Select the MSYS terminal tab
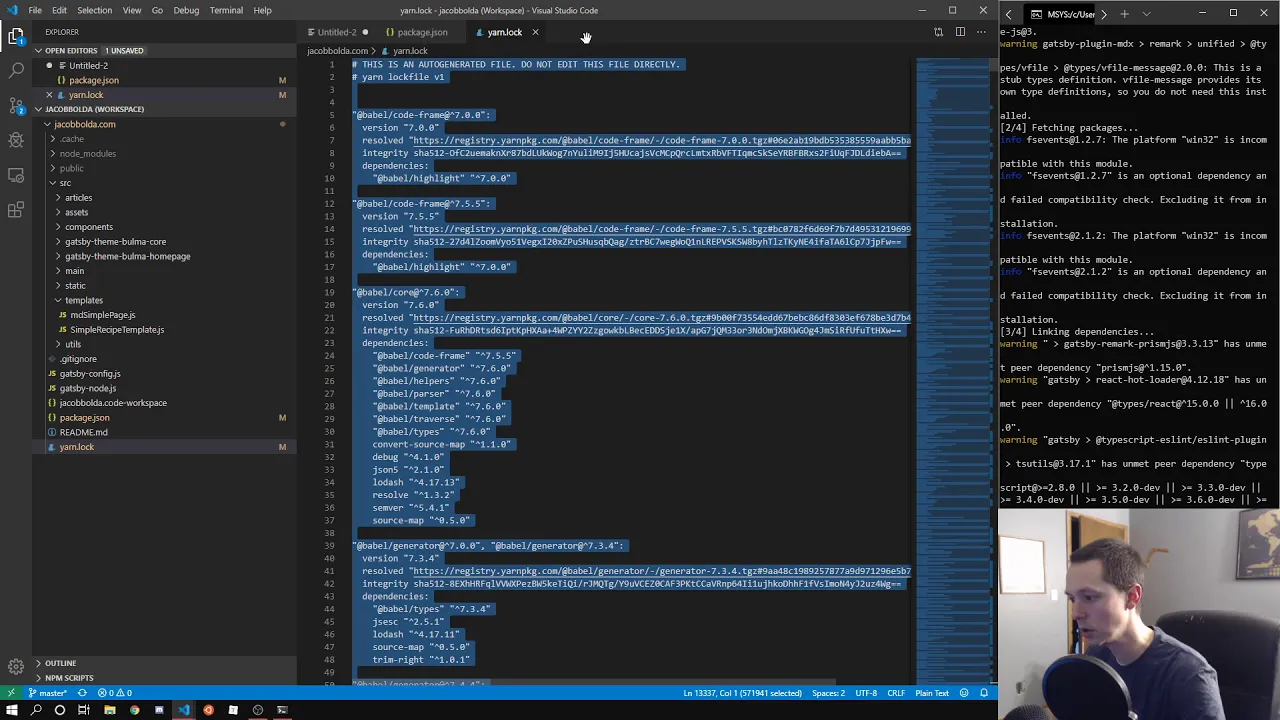Image resolution: width=1280 pixels, height=720 pixels. 1064,14
